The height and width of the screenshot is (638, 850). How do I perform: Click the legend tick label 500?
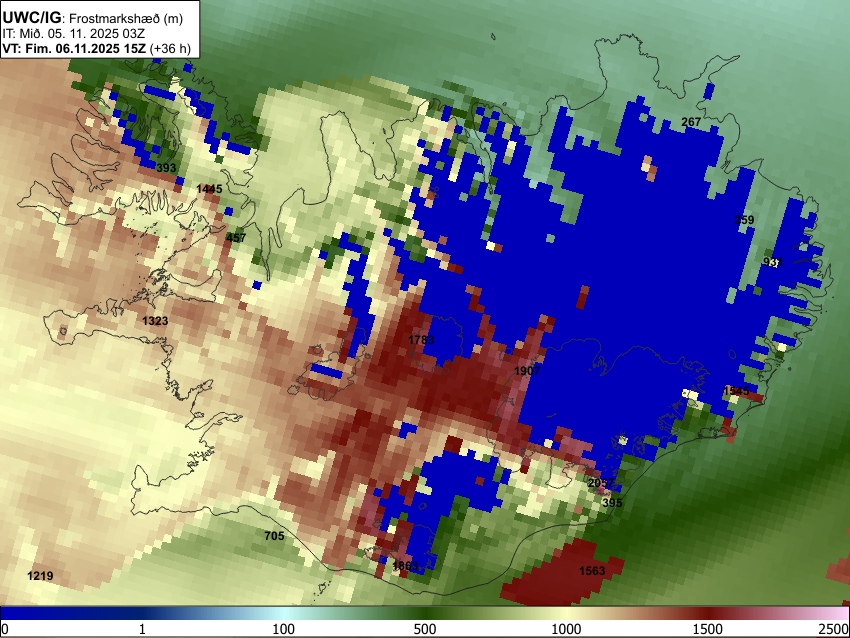click(x=425, y=629)
